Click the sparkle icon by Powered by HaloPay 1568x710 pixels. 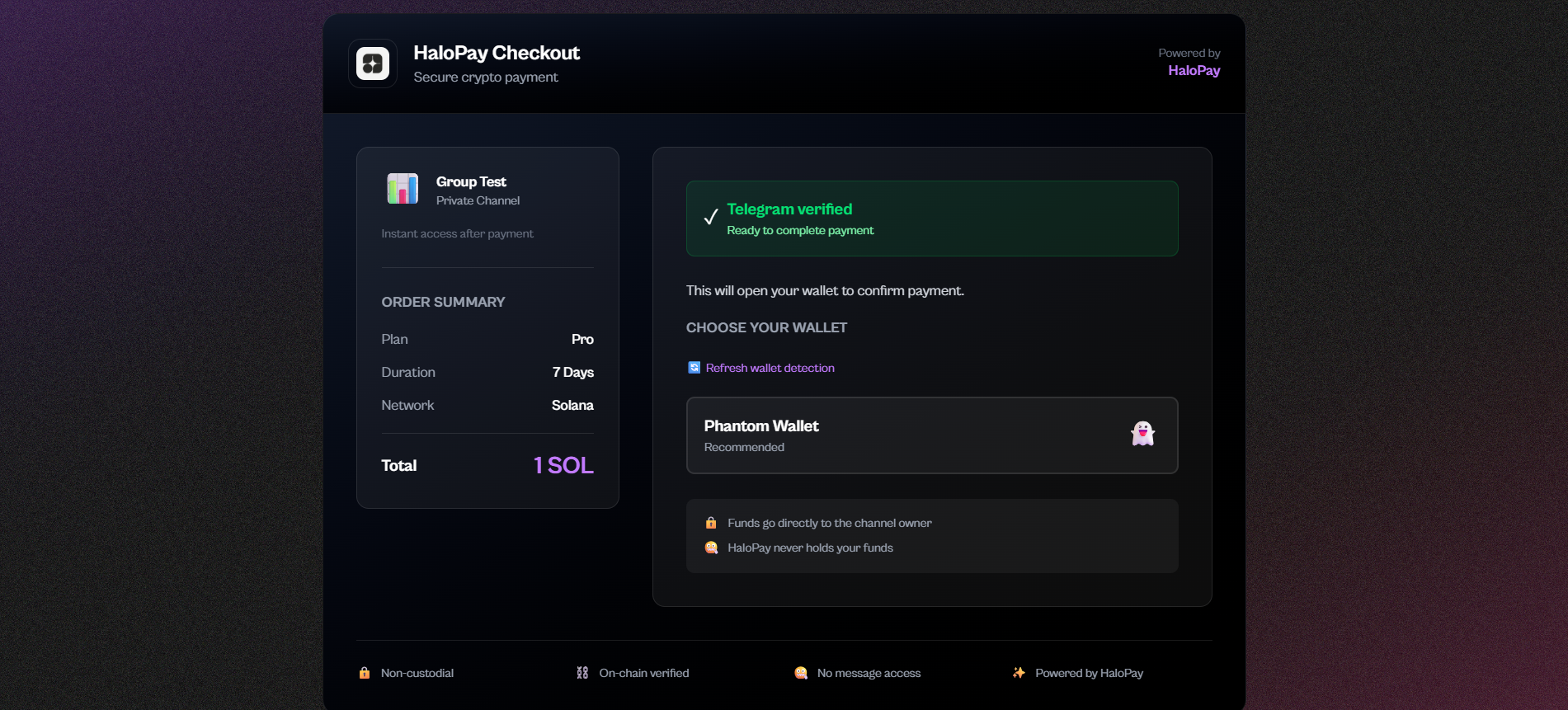point(1019,673)
